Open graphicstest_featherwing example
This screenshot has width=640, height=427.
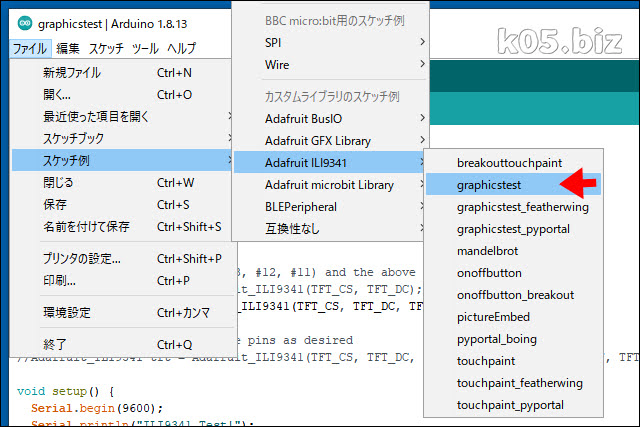(x=513, y=207)
